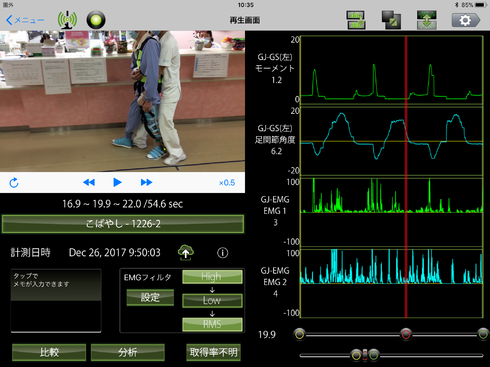Screen dimensions: 490x367
Task: Open the 比較 comparison button
Action: tap(49, 352)
